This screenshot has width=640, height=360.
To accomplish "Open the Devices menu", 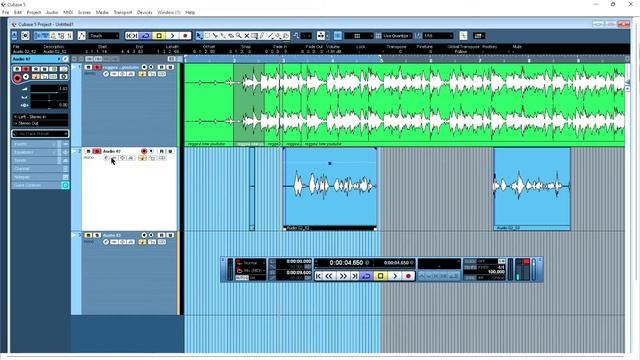I will pos(144,13).
